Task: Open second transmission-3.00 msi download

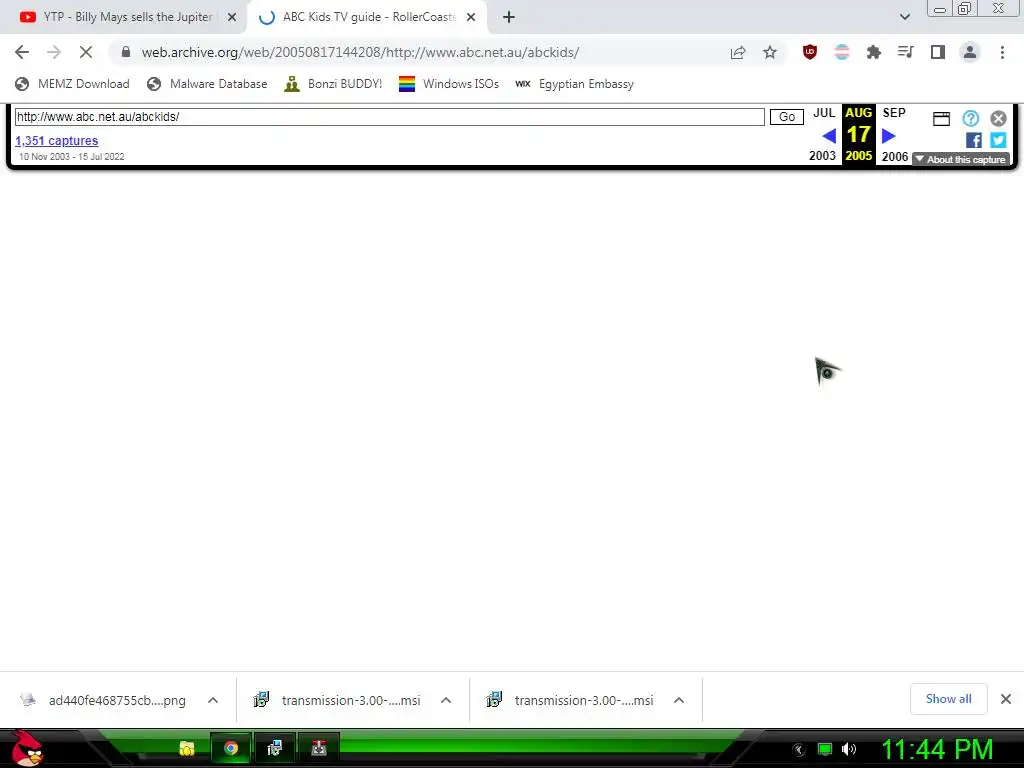Action: (571, 700)
